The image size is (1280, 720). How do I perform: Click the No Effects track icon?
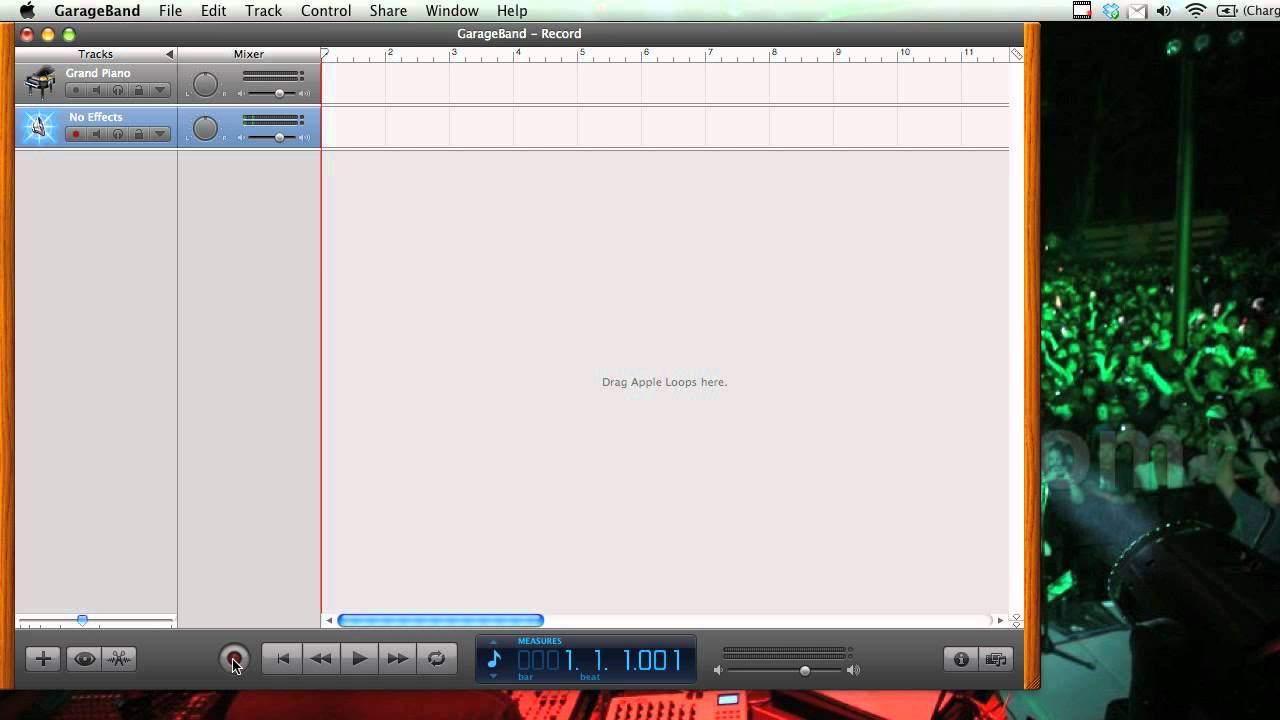point(40,126)
